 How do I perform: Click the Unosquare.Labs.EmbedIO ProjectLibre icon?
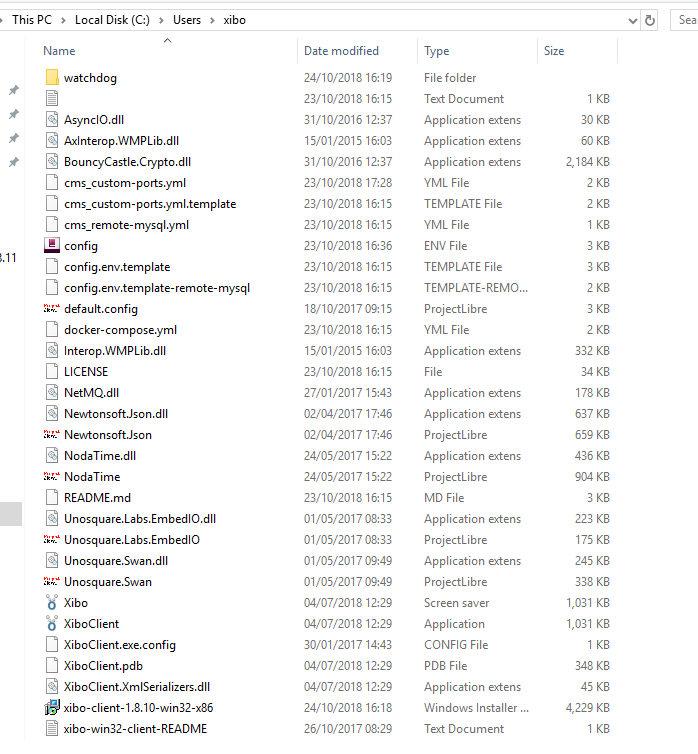pyautogui.click(x=51, y=540)
